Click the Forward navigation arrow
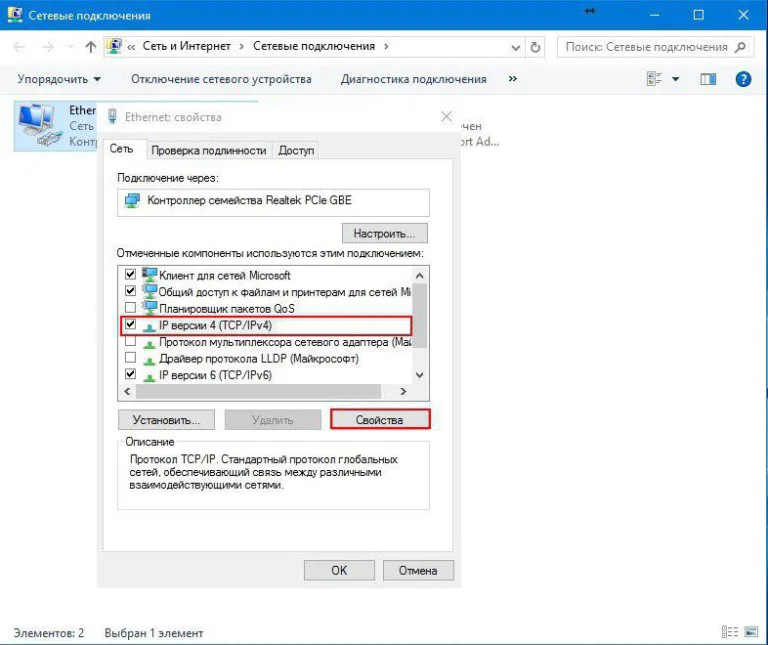Image resolution: width=768 pixels, height=645 pixels. point(48,47)
